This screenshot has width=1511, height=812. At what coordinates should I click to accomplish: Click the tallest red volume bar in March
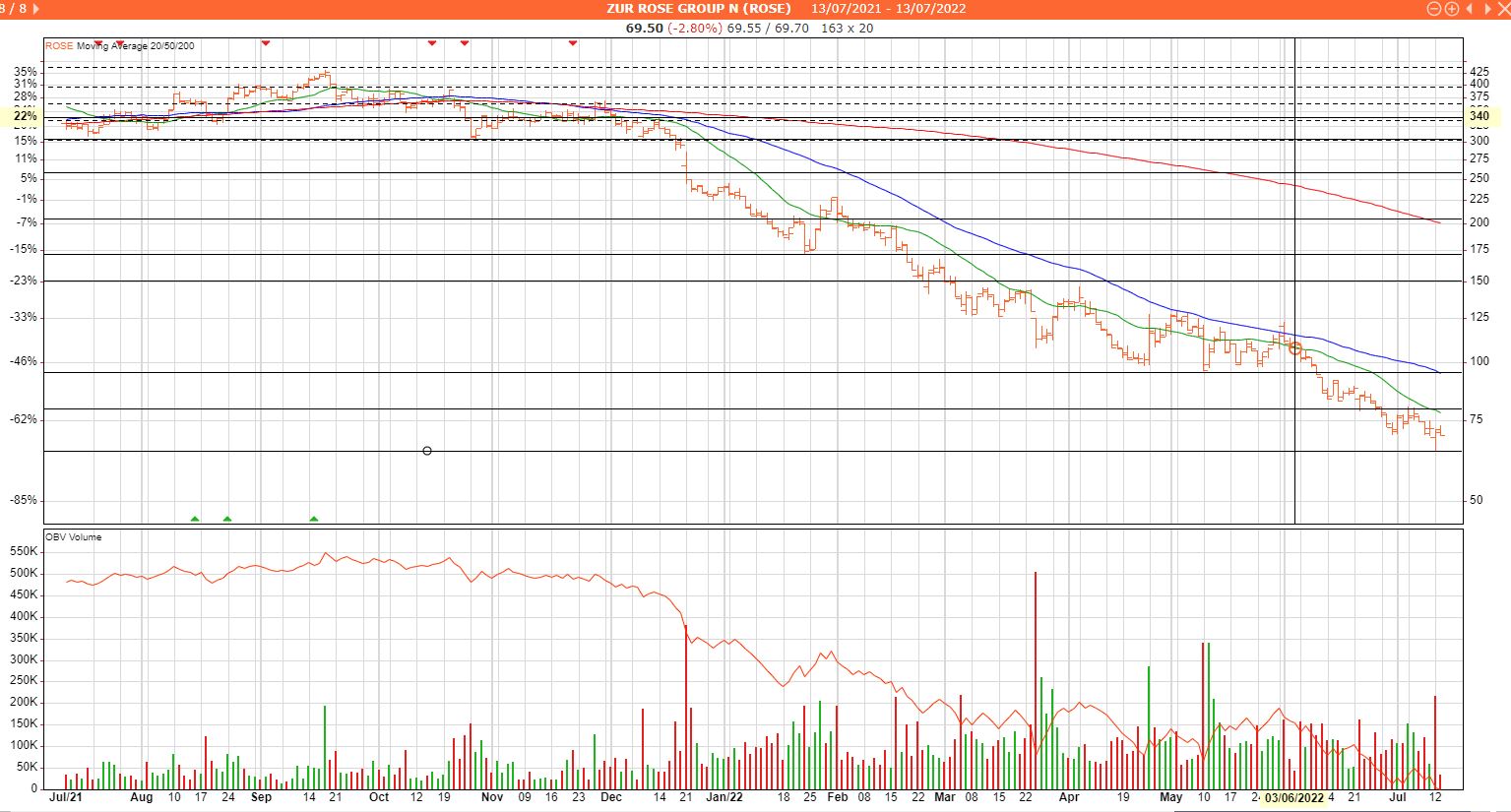pyautogui.click(x=1036, y=679)
